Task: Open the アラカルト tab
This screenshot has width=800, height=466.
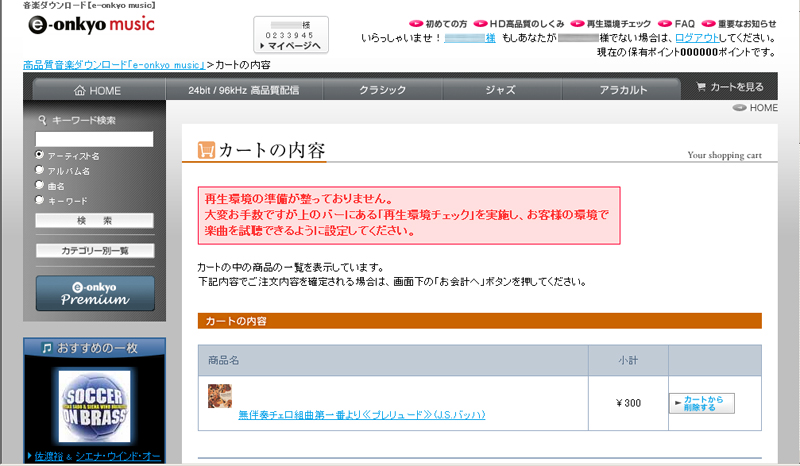Action: 622,90
